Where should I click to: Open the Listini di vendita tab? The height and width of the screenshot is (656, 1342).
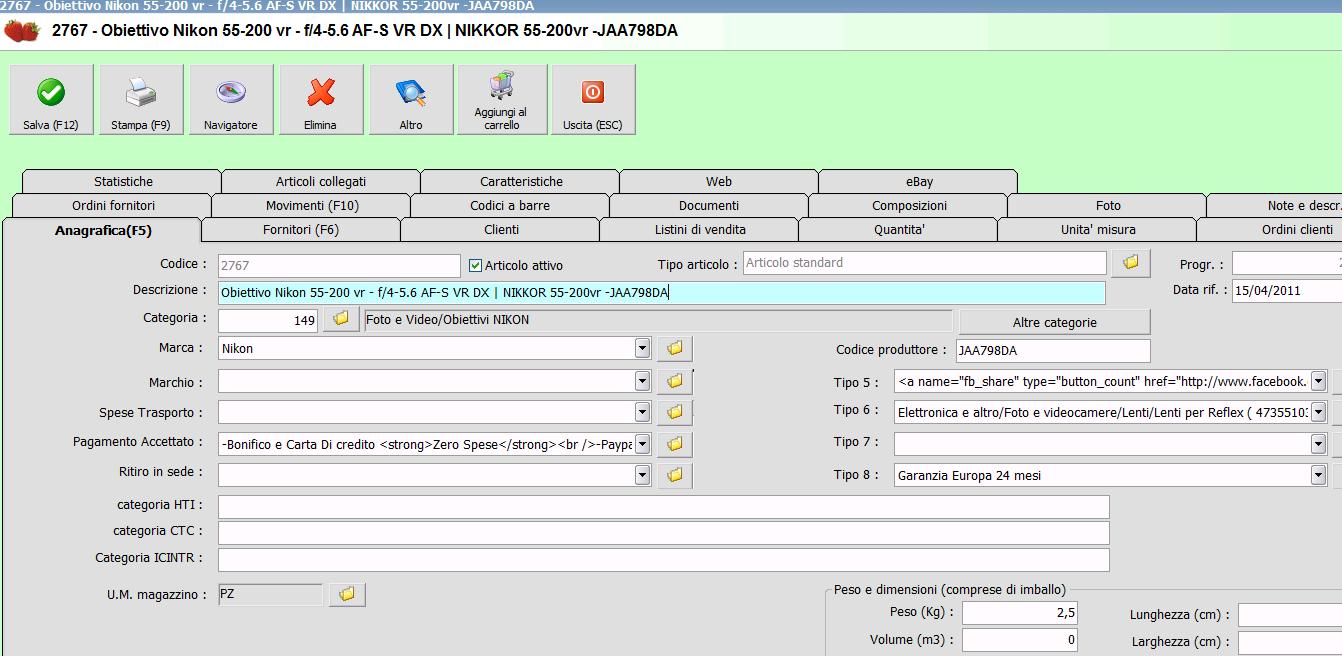(700, 230)
